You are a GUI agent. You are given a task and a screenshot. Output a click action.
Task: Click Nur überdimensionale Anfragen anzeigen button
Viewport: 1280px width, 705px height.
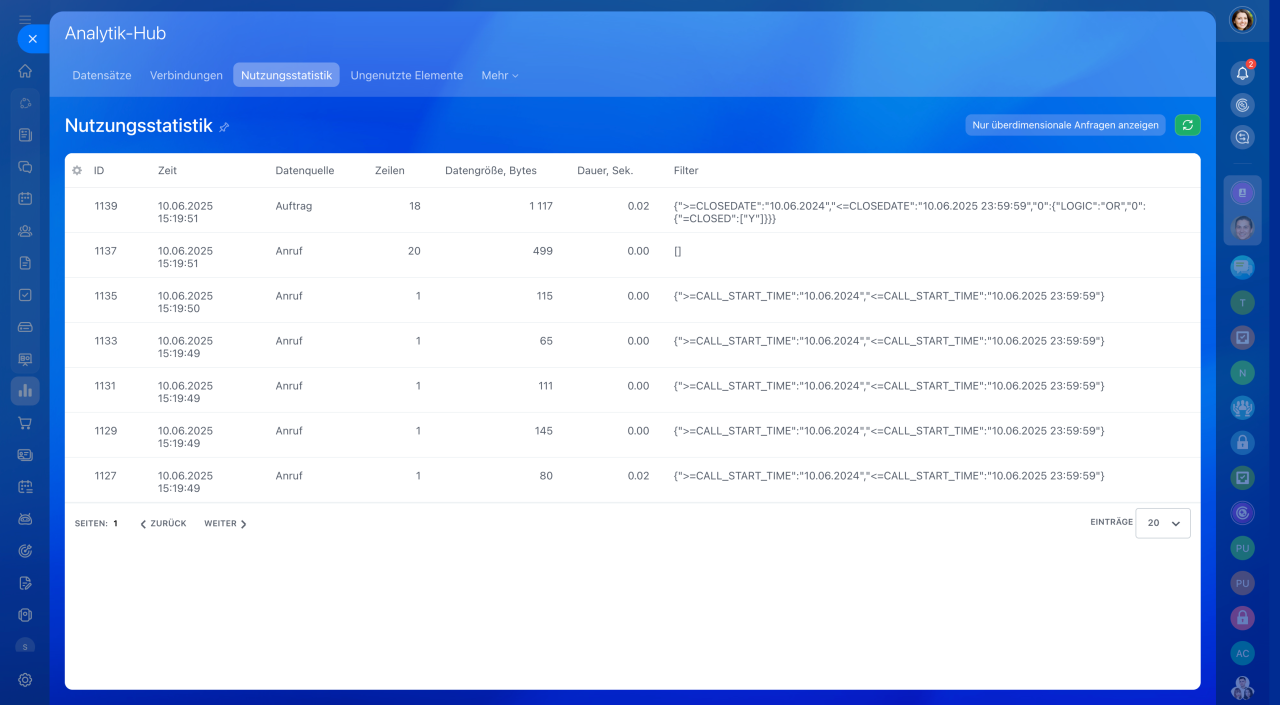(x=1065, y=125)
